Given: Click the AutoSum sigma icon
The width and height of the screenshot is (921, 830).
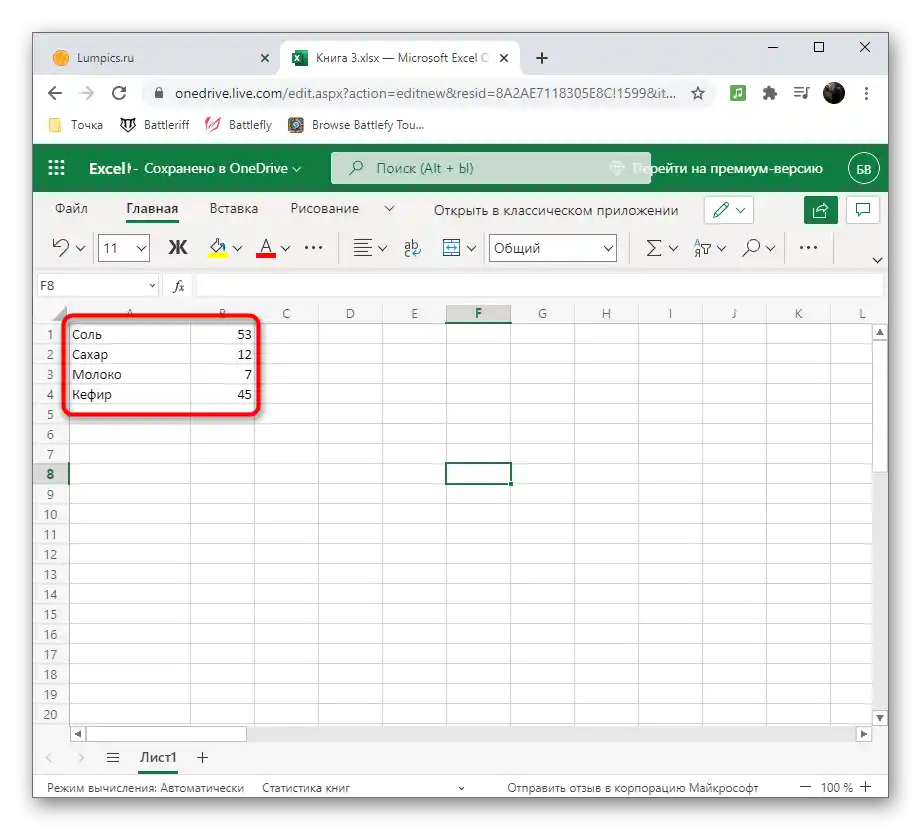Looking at the screenshot, I should 654,248.
